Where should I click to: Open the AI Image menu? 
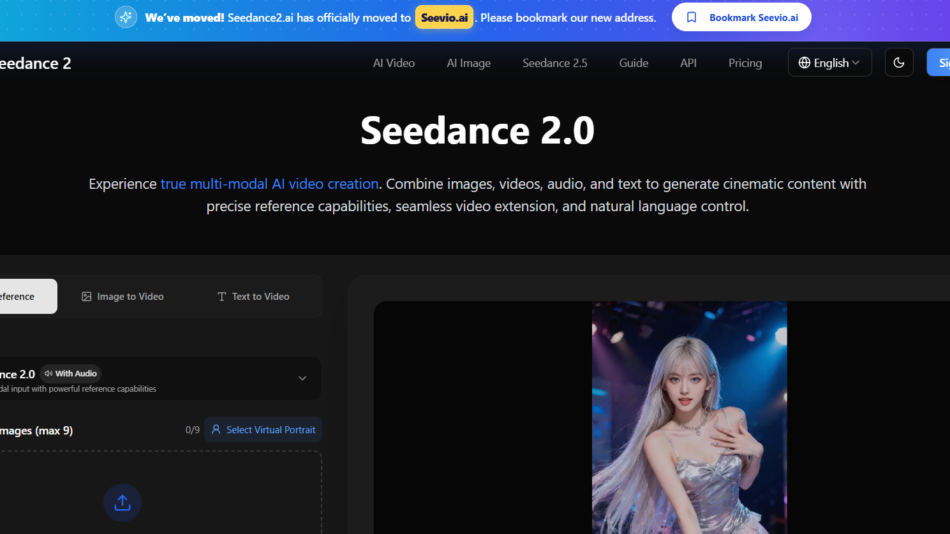468,63
